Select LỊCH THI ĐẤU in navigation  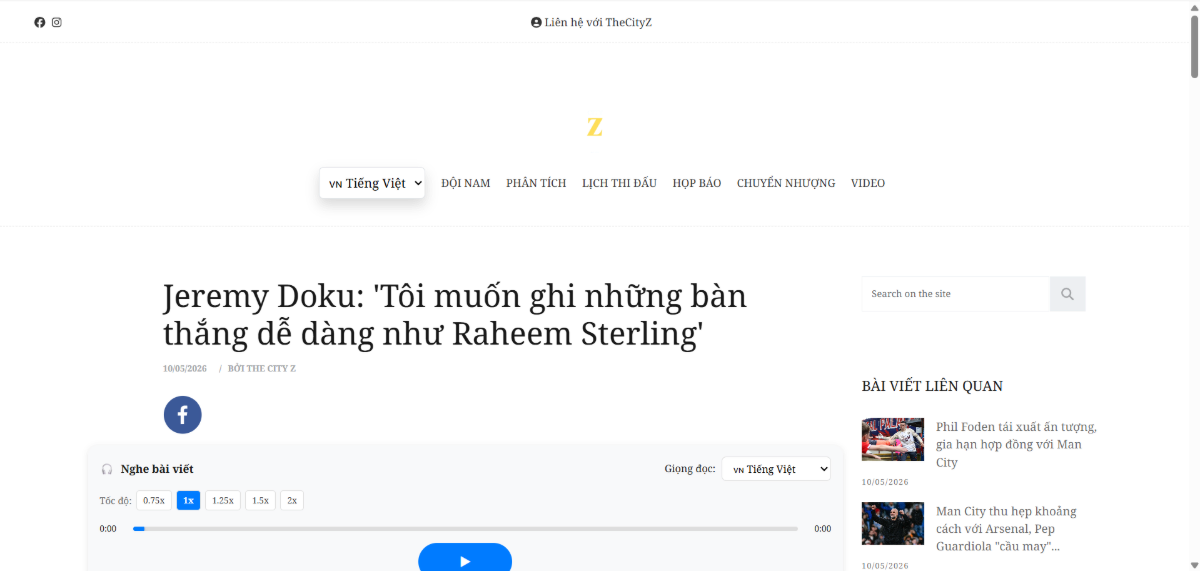(619, 183)
